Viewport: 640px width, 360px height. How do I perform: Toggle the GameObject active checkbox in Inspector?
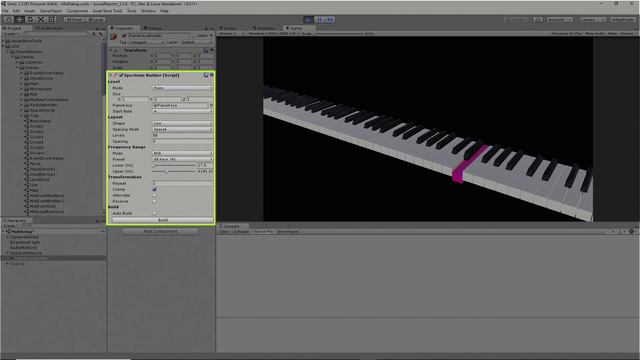coord(124,36)
